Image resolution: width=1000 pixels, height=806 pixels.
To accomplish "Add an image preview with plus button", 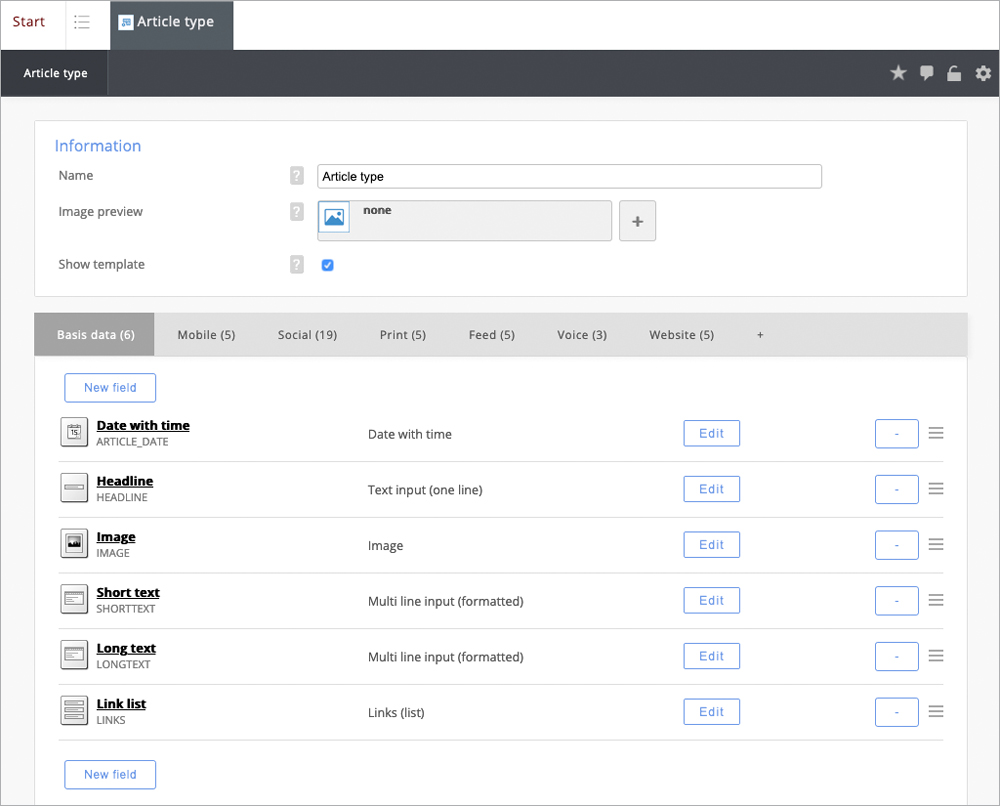I will click(x=637, y=221).
